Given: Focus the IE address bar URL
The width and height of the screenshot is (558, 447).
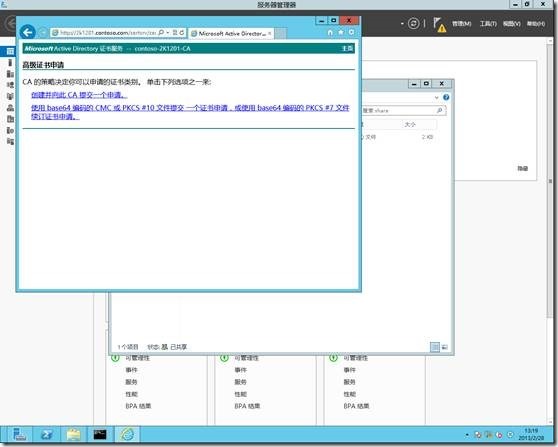Looking at the screenshot, I should pos(108,33).
